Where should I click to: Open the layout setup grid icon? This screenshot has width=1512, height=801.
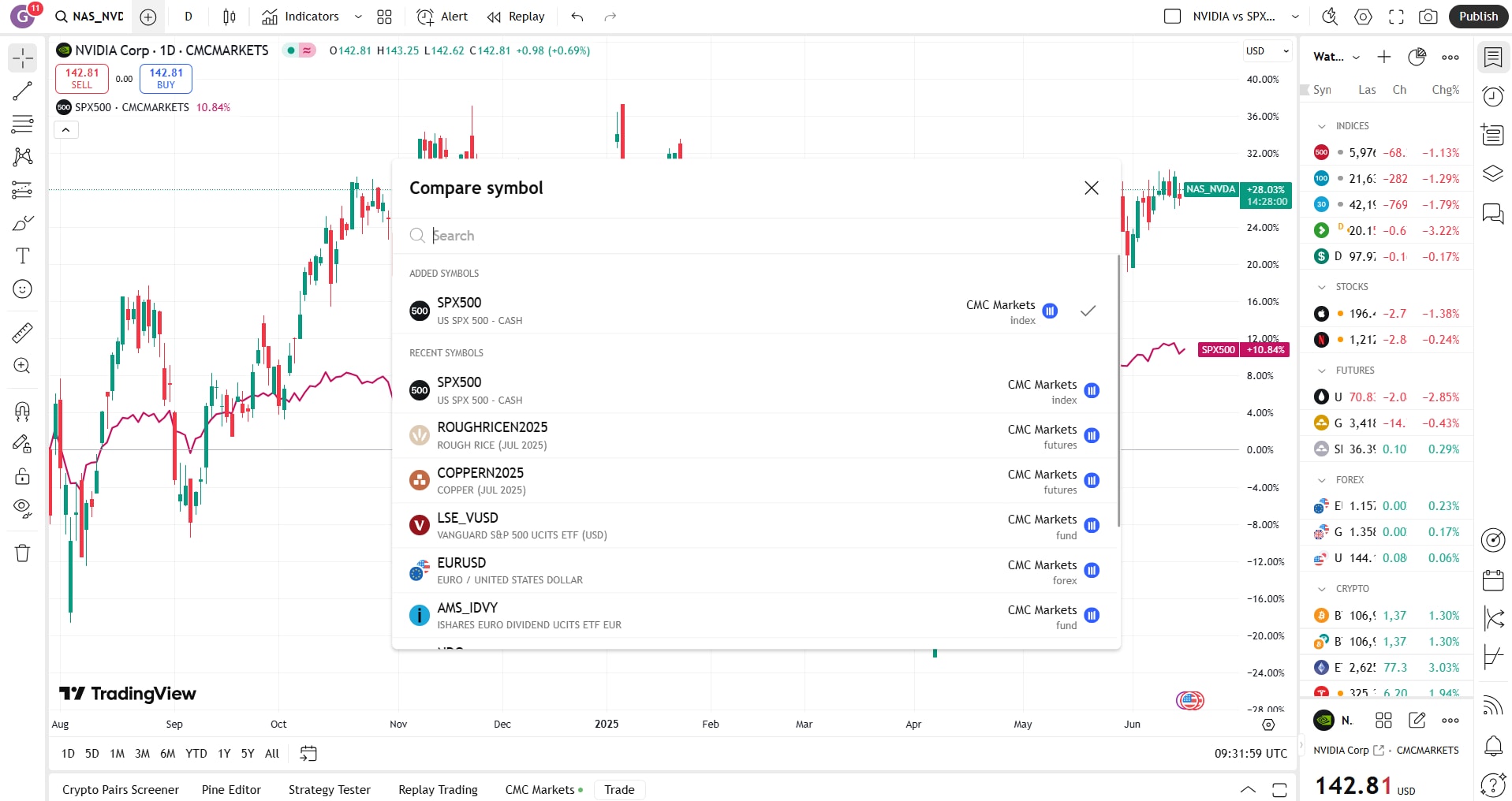384,17
